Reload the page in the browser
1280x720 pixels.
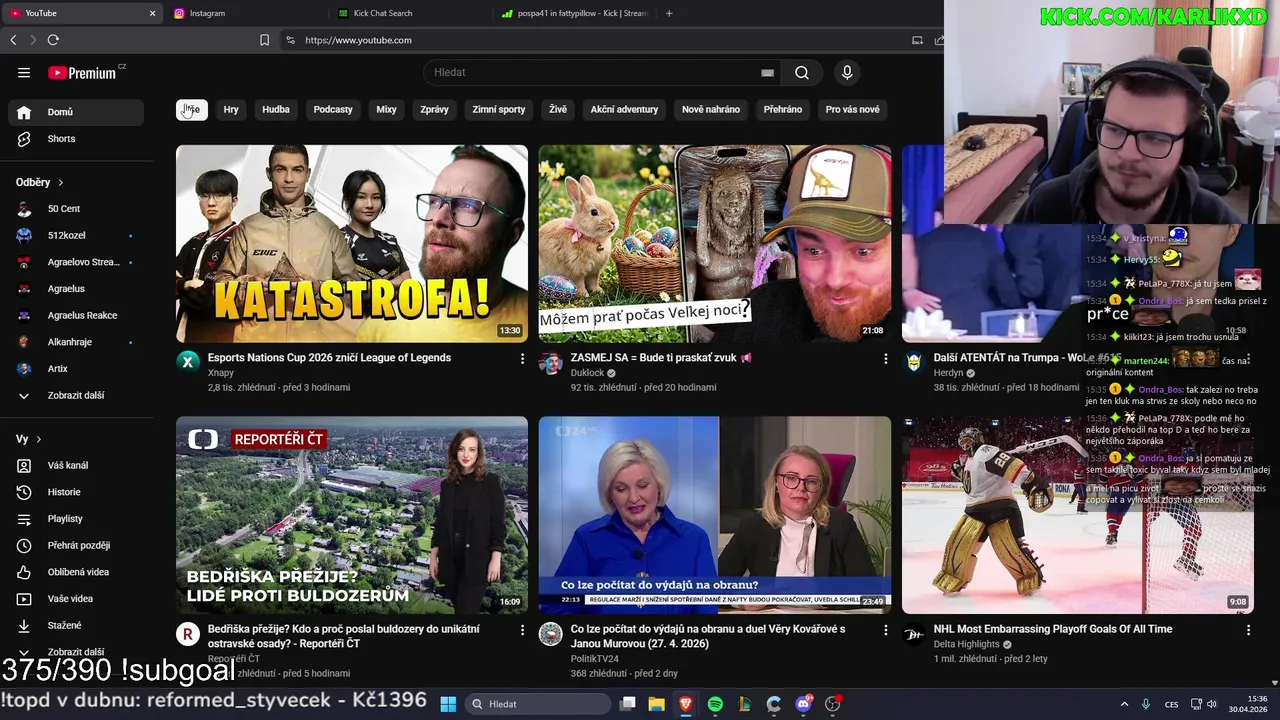pos(53,40)
